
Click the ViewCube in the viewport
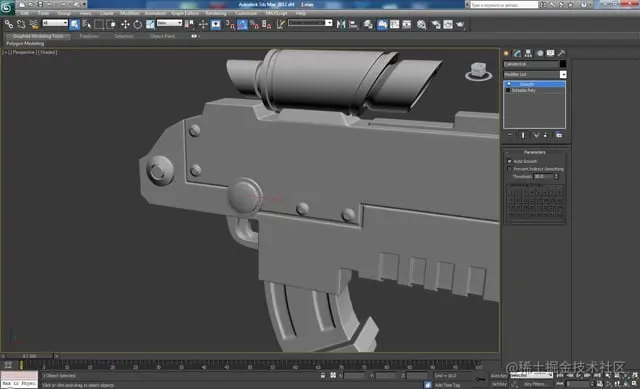[x=478, y=71]
